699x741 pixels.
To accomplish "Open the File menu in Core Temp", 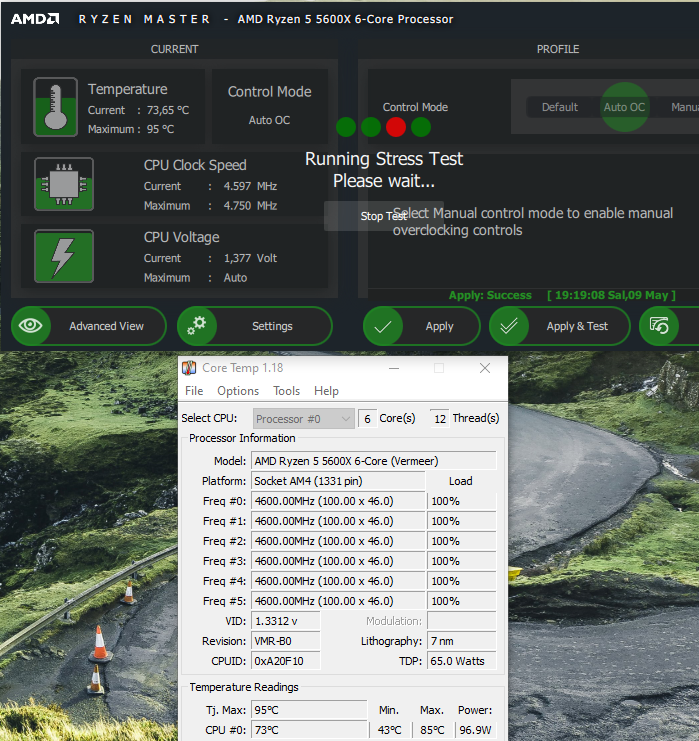I will coord(194,391).
